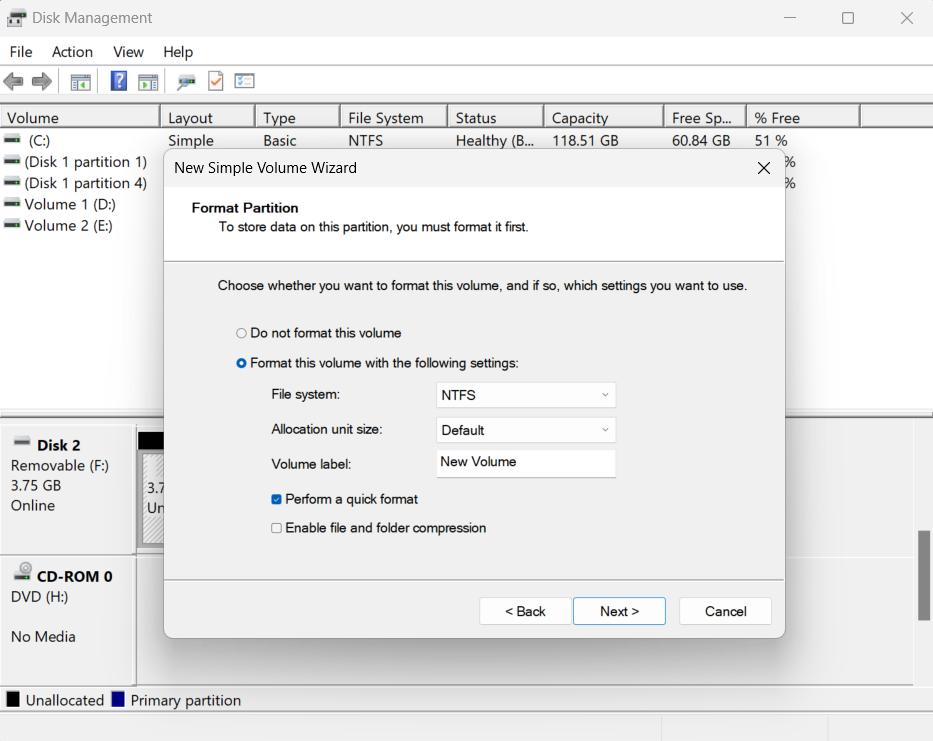Click the Show/Hide Console Tree icon
The height and width of the screenshot is (741, 933).
coord(80,81)
